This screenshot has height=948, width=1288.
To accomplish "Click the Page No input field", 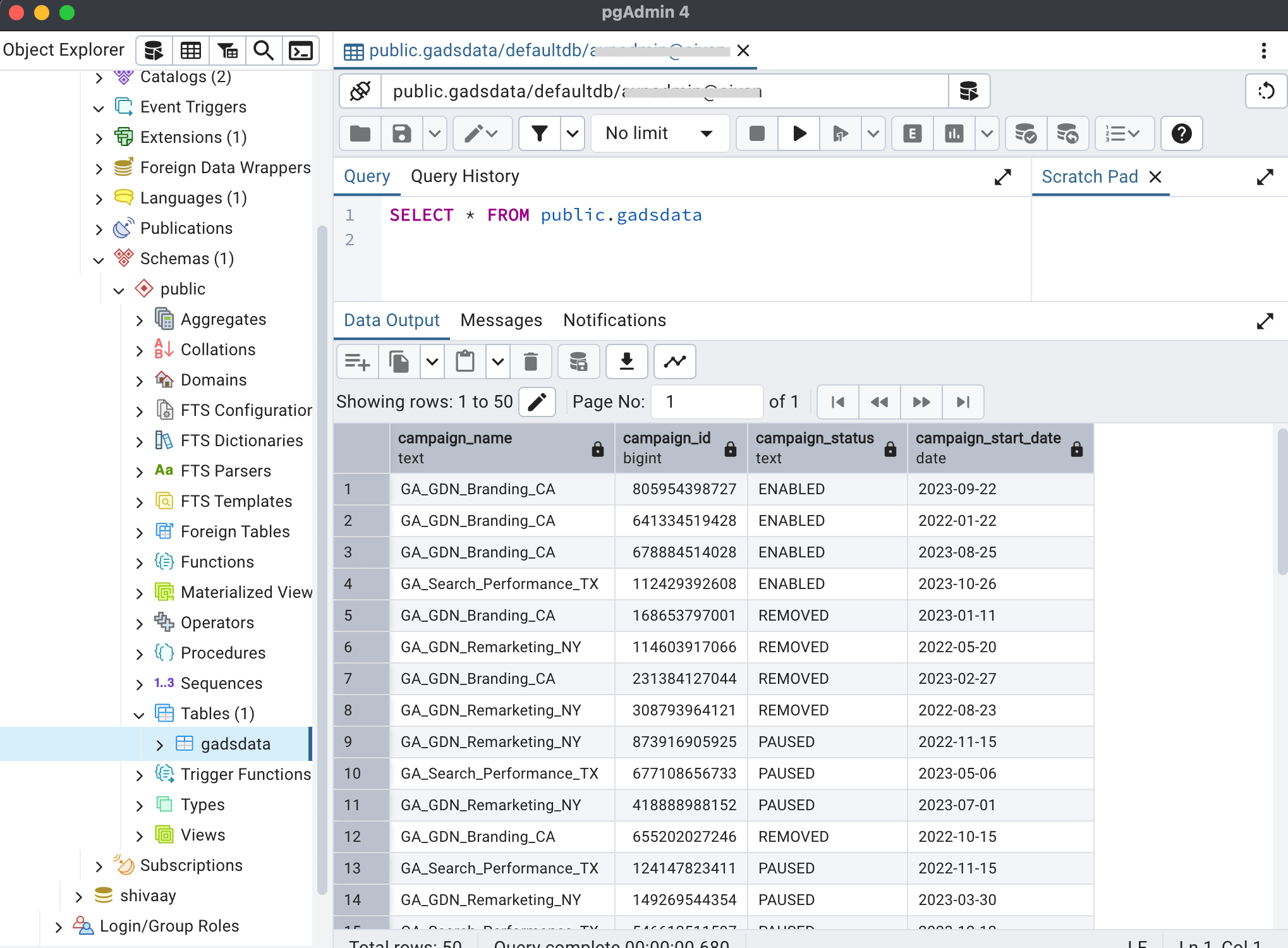I will click(706, 401).
